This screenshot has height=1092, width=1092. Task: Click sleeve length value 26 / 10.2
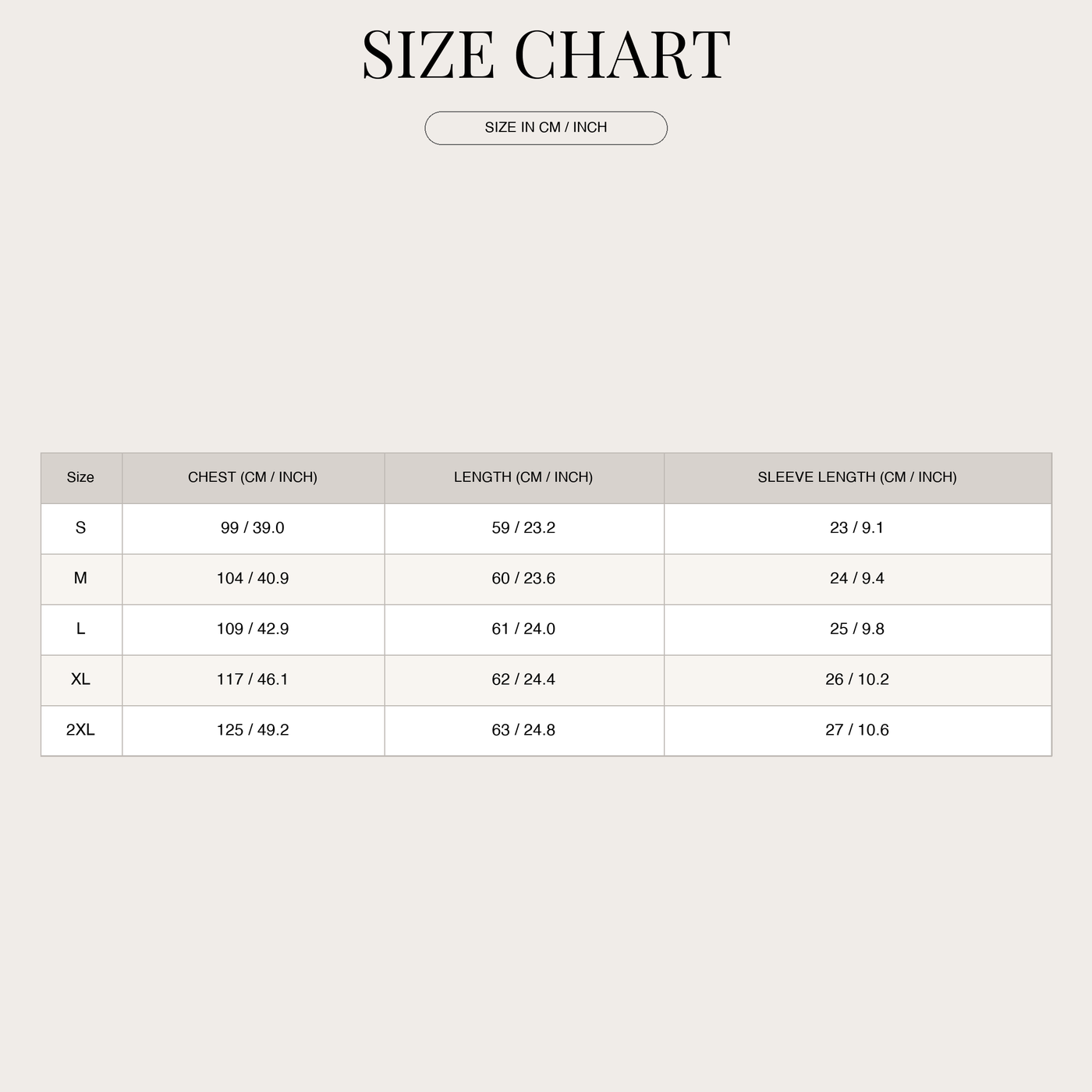[857, 679]
